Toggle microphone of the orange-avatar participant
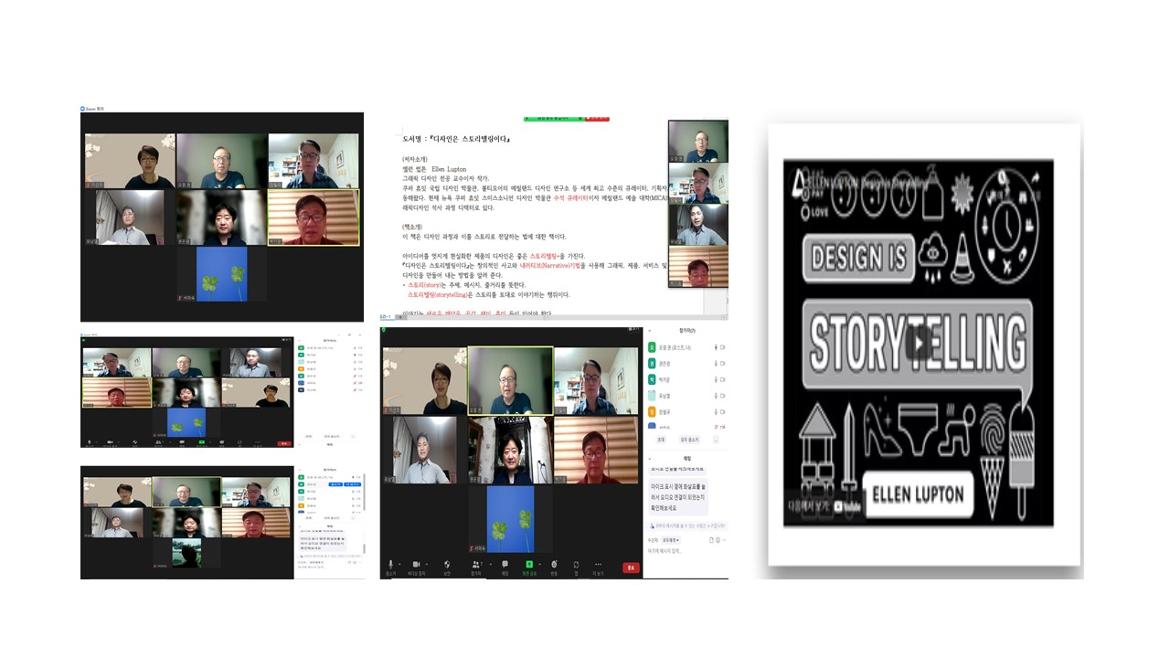This screenshot has height=658, width=1170. pos(716,412)
